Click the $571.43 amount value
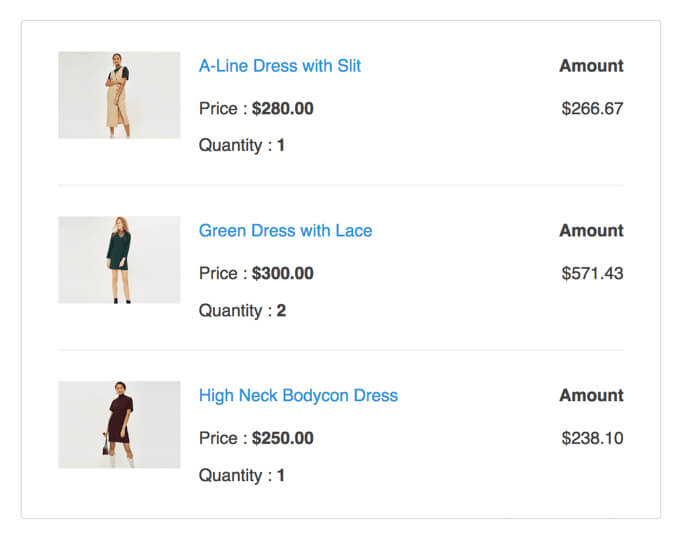682x537 pixels. pyautogui.click(x=592, y=273)
